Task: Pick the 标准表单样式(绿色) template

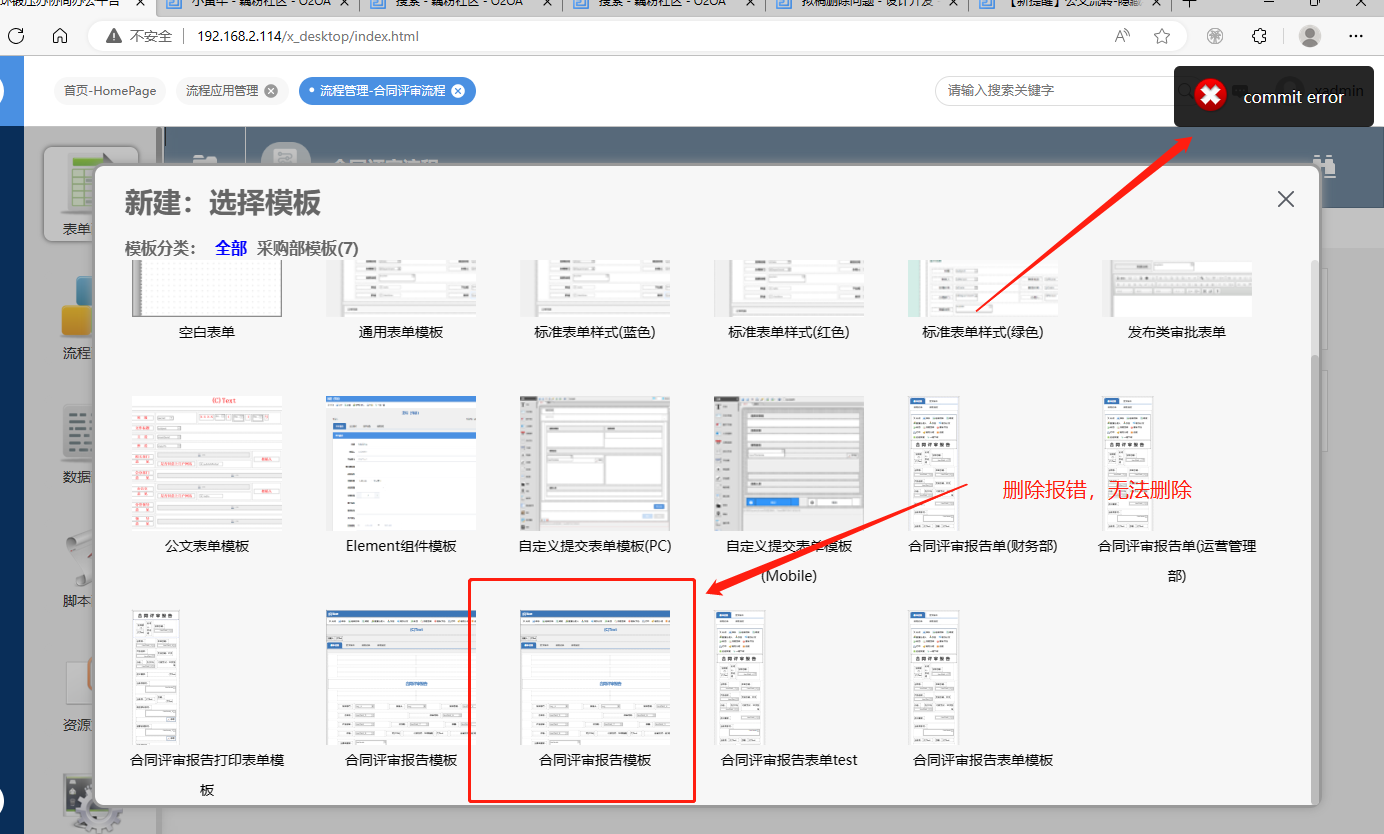Action: [983, 298]
